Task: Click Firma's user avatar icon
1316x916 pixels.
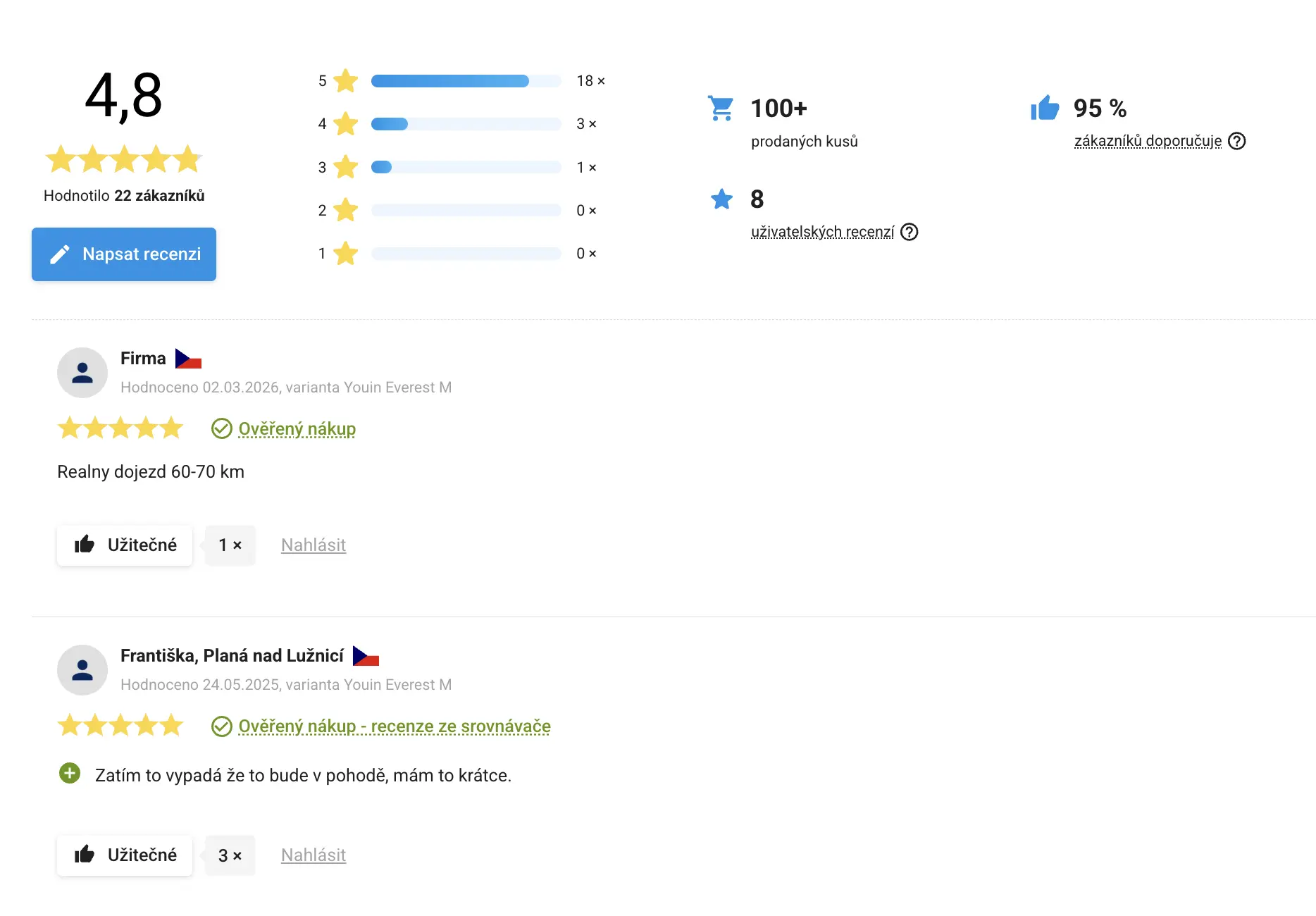Action: 82,373
